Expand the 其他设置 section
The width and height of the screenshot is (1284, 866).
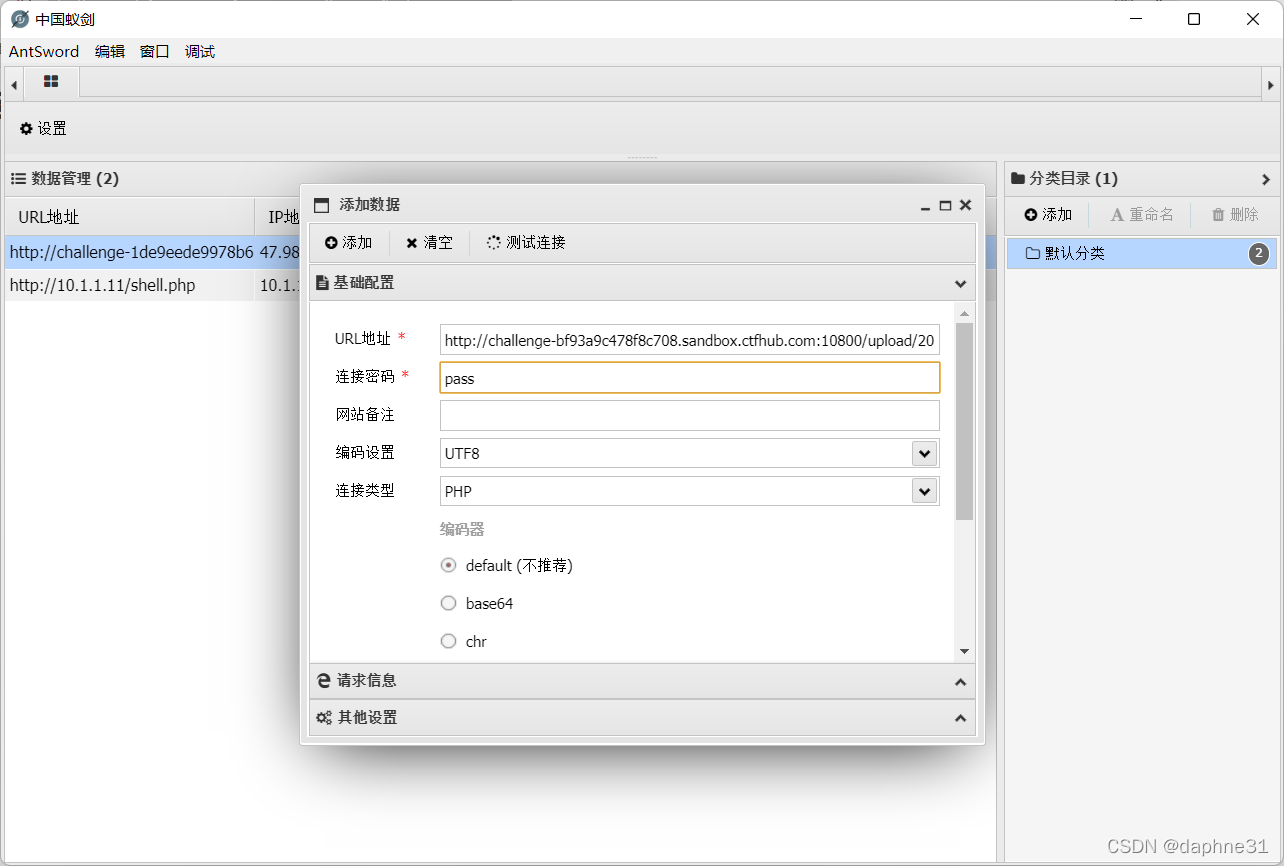(x=960, y=719)
